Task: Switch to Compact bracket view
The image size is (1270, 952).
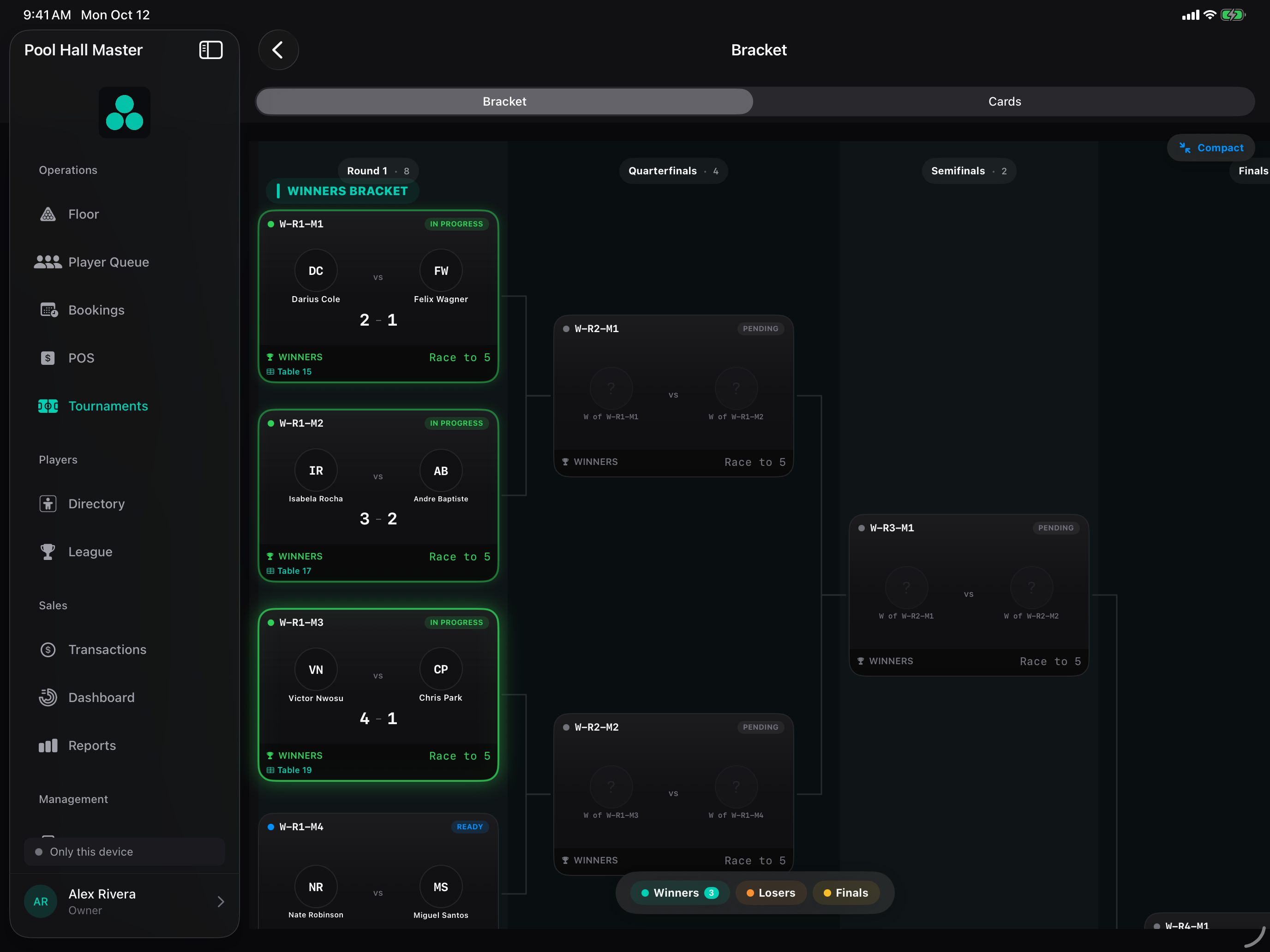Action: [1211, 148]
